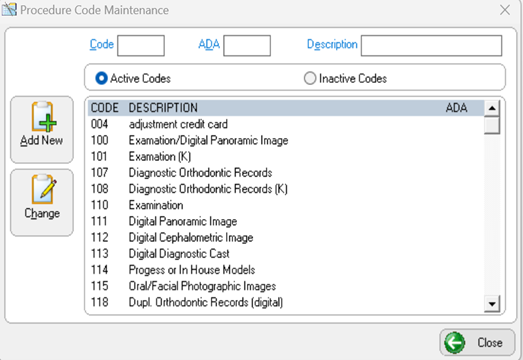
Task: Click the Procedure Code Maintenance title icon
Action: 9,9
